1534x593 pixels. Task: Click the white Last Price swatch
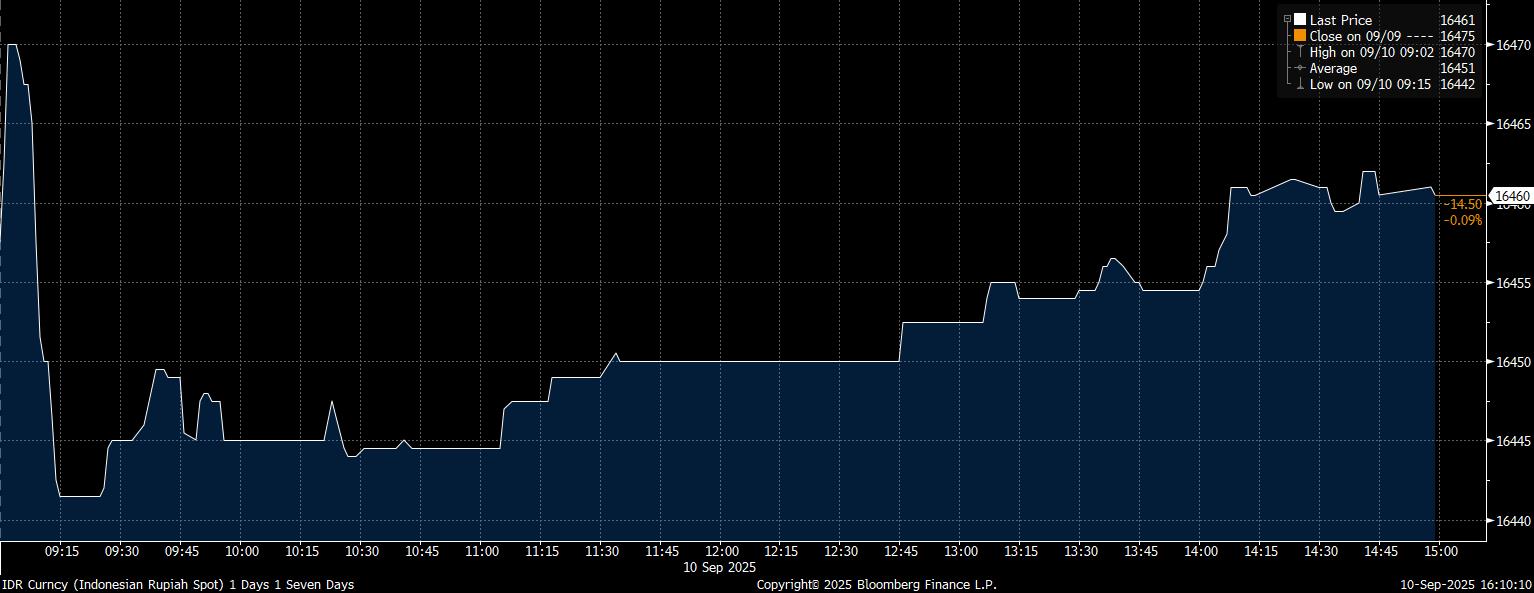tap(1300, 20)
